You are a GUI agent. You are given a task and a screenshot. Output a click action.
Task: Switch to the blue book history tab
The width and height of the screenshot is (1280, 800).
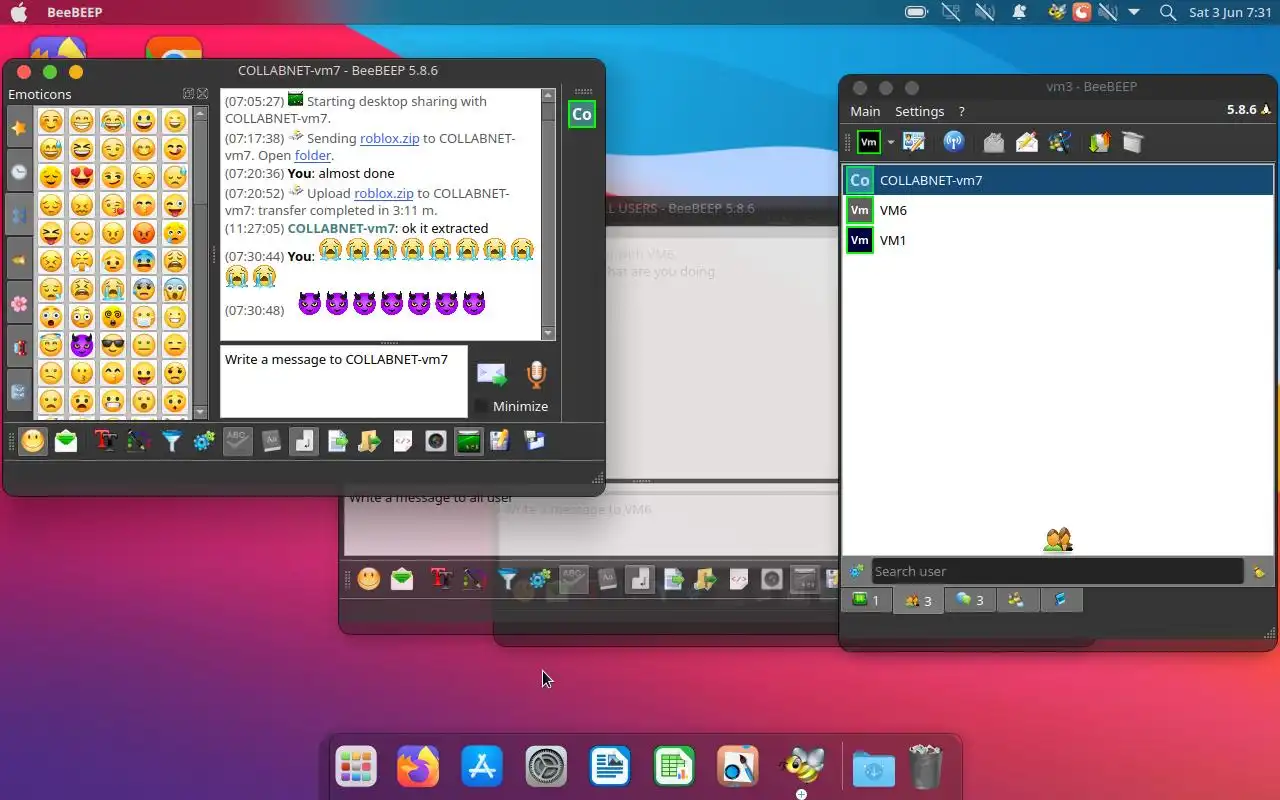point(1061,600)
